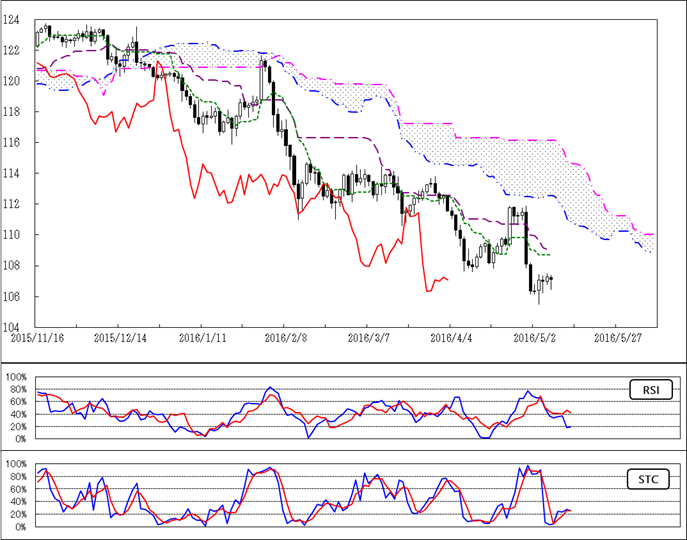
Task: Click the 2016/1/11 date on the axis
Action: click(x=202, y=339)
